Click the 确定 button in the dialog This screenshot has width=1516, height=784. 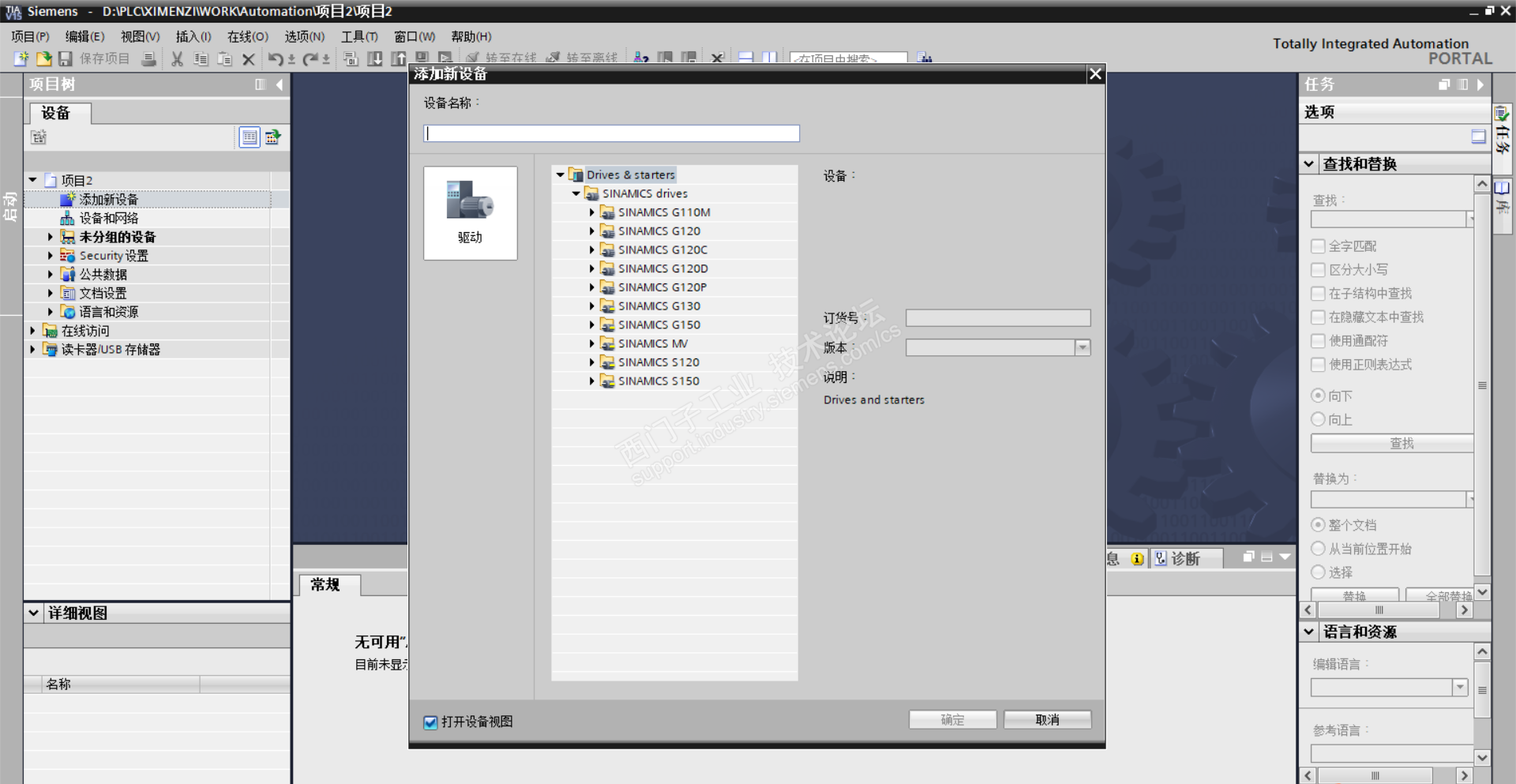(952, 720)
